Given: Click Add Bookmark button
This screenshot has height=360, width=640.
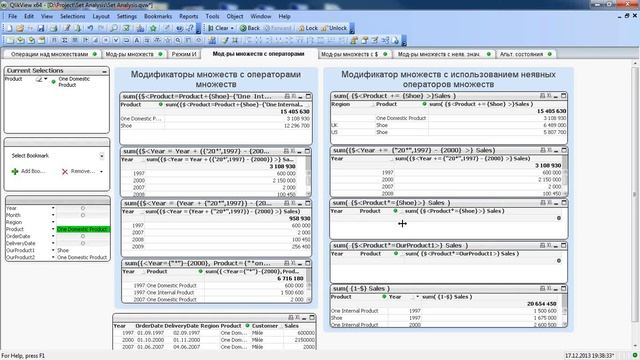Looking at the screenshot, I should [x=29, y=171].
